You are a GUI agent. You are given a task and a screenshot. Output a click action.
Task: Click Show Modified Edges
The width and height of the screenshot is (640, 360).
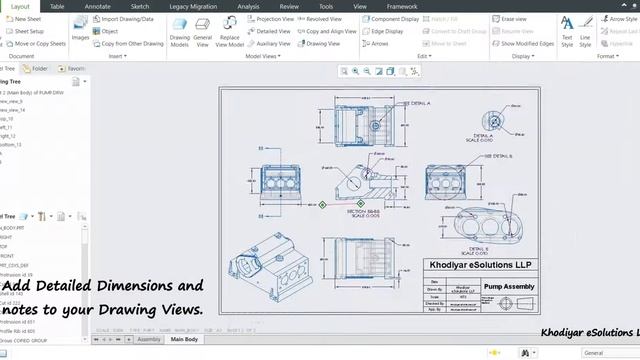click(x=523, y=43)
